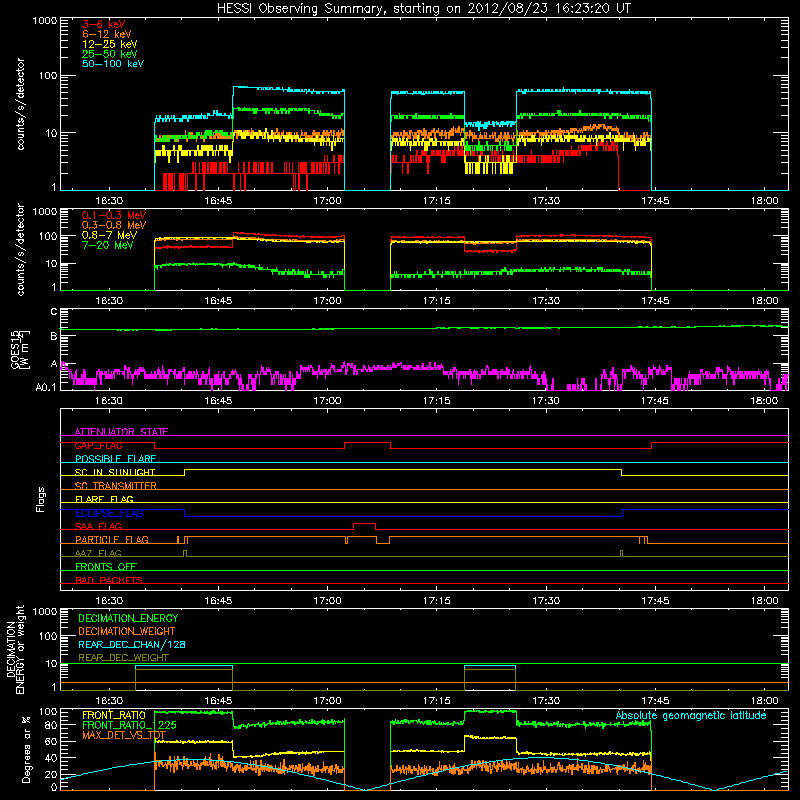Click the 17:30 tick under the decimation plot
800x800 pixels.
(546, 701)
